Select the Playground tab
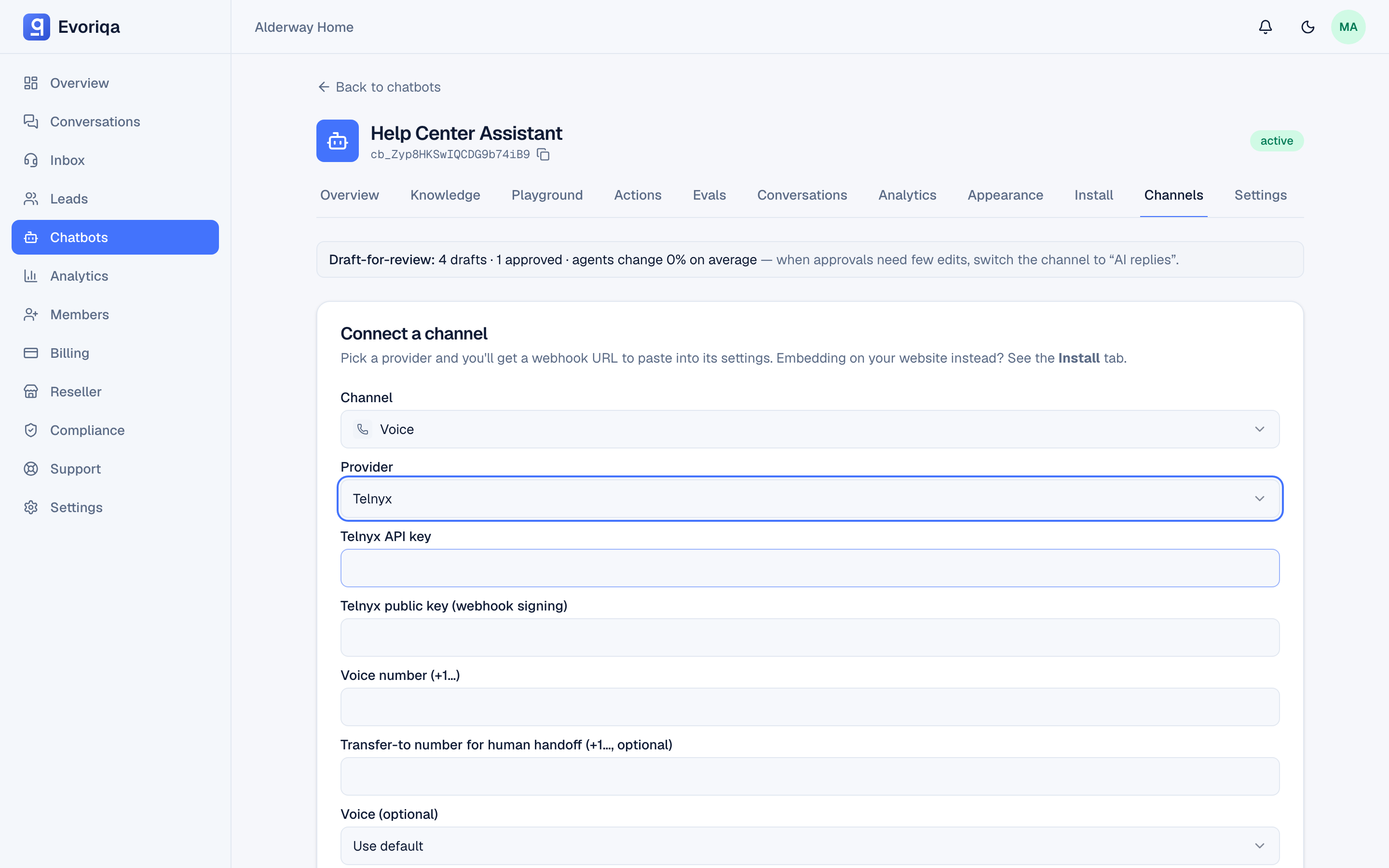This screenshot has width=1389, height=868. 547,195
